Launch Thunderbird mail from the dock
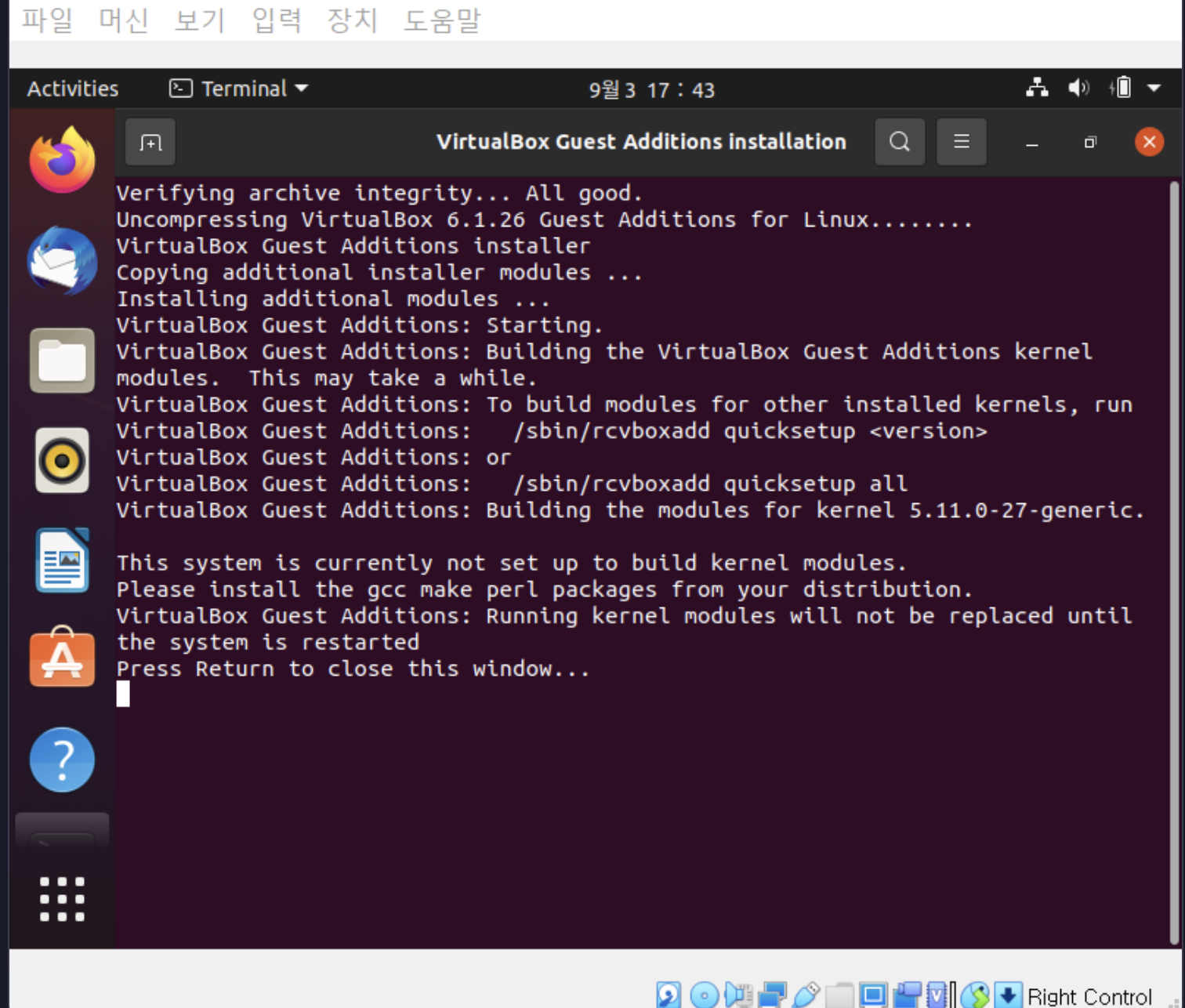This screenshot has width=1185, height=1008. [62, 261]
